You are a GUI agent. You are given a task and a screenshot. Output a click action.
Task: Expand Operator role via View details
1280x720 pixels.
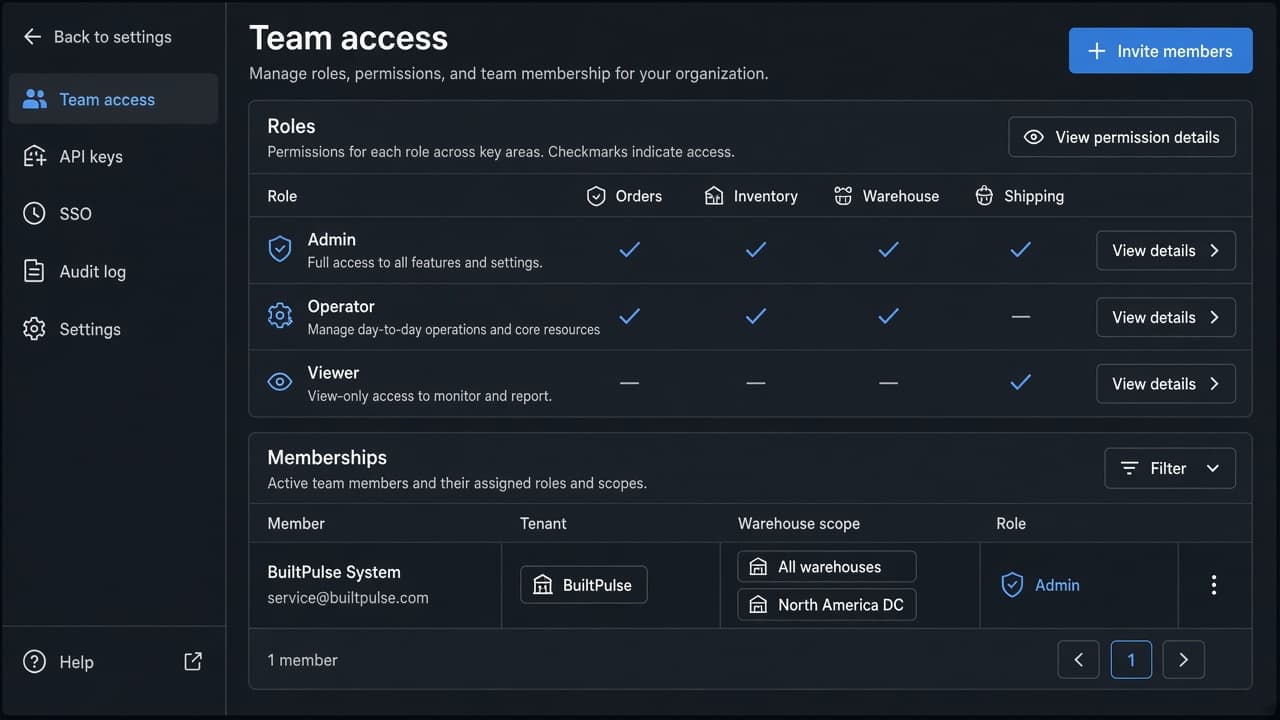[x=1166, y=317]
